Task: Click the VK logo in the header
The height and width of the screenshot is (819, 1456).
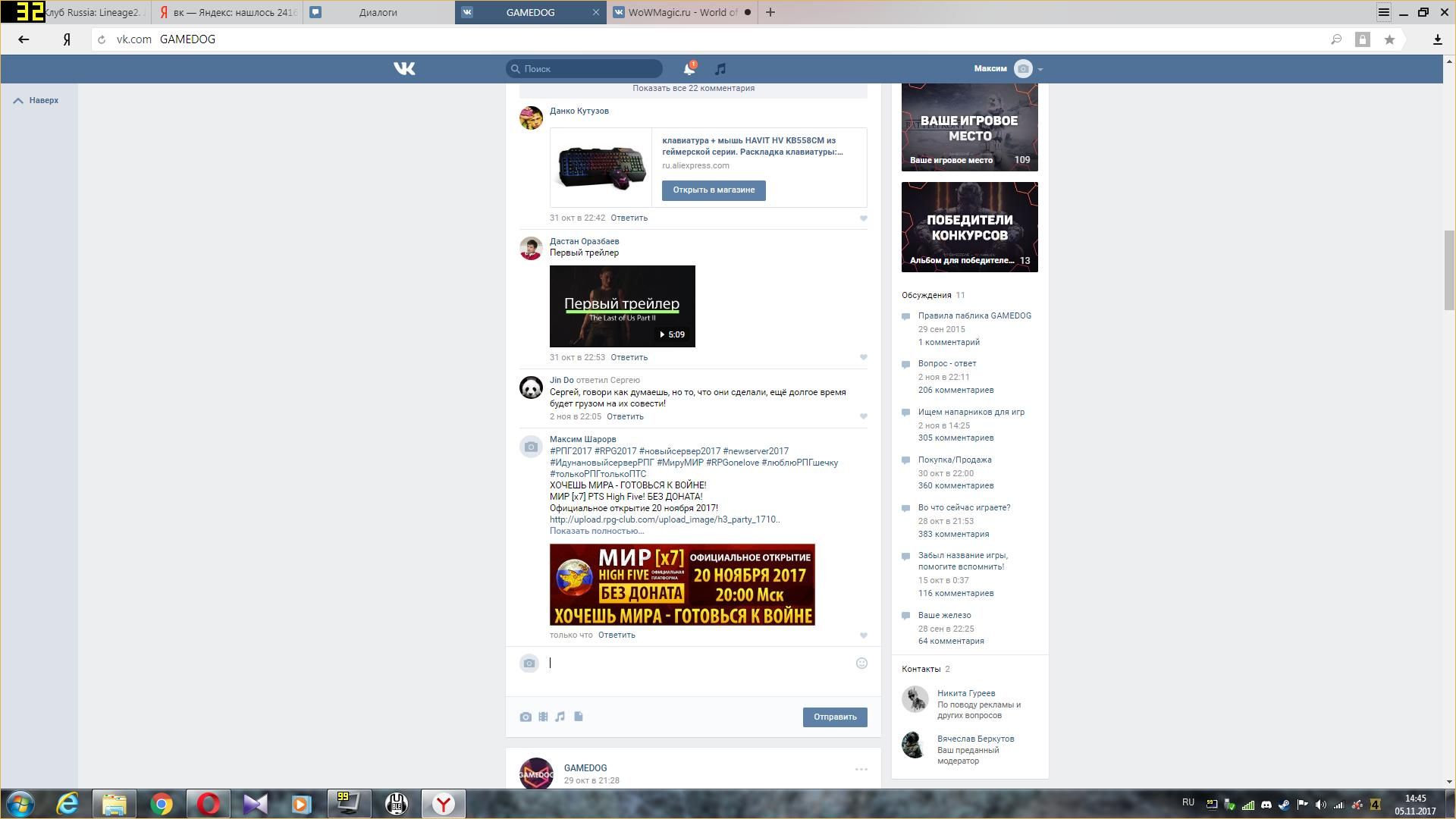Action: [x=404, y=69]
